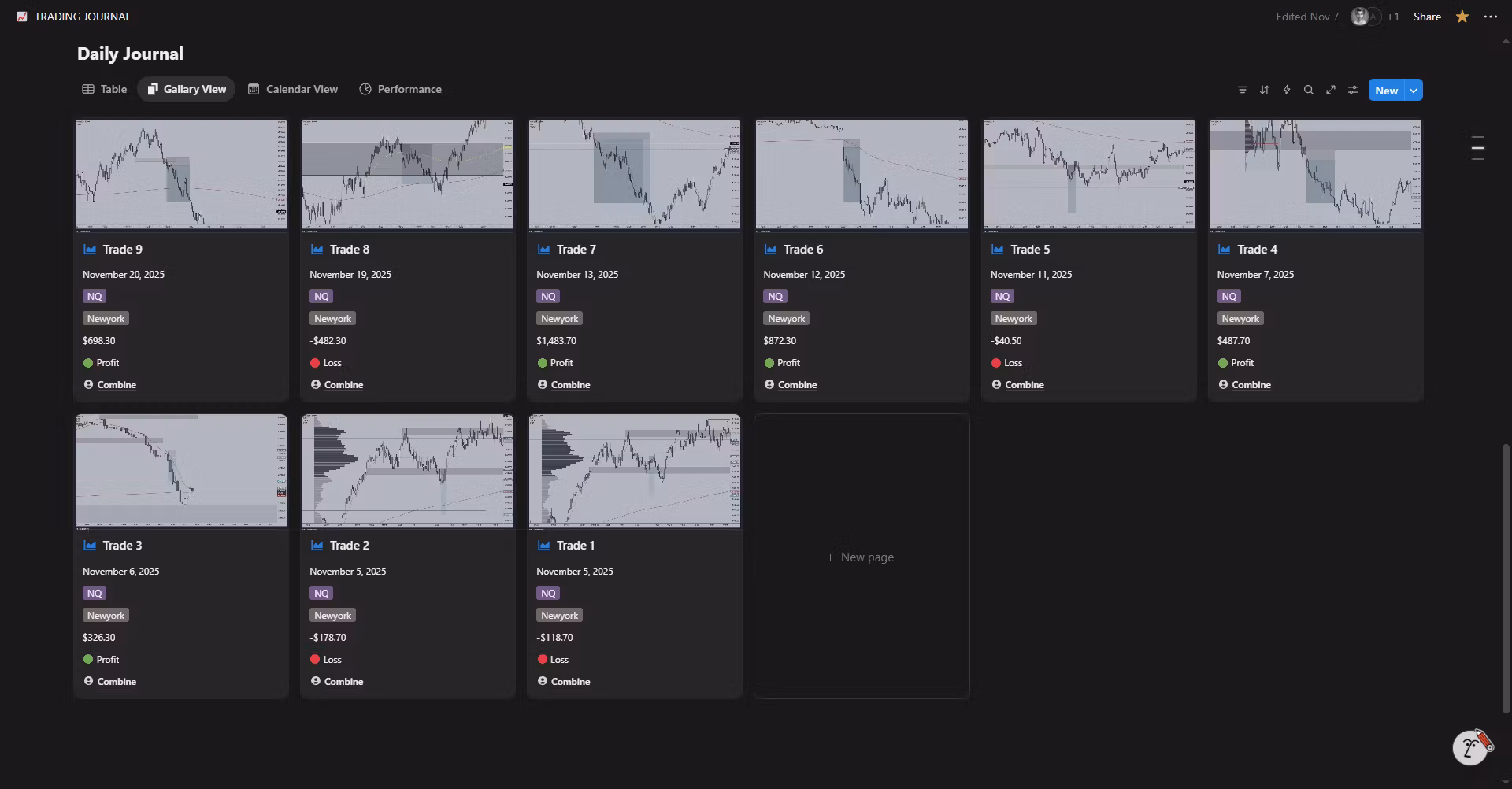
Task: Open the Nifty assistant floating icon
Action: (x=1470, y=747)
